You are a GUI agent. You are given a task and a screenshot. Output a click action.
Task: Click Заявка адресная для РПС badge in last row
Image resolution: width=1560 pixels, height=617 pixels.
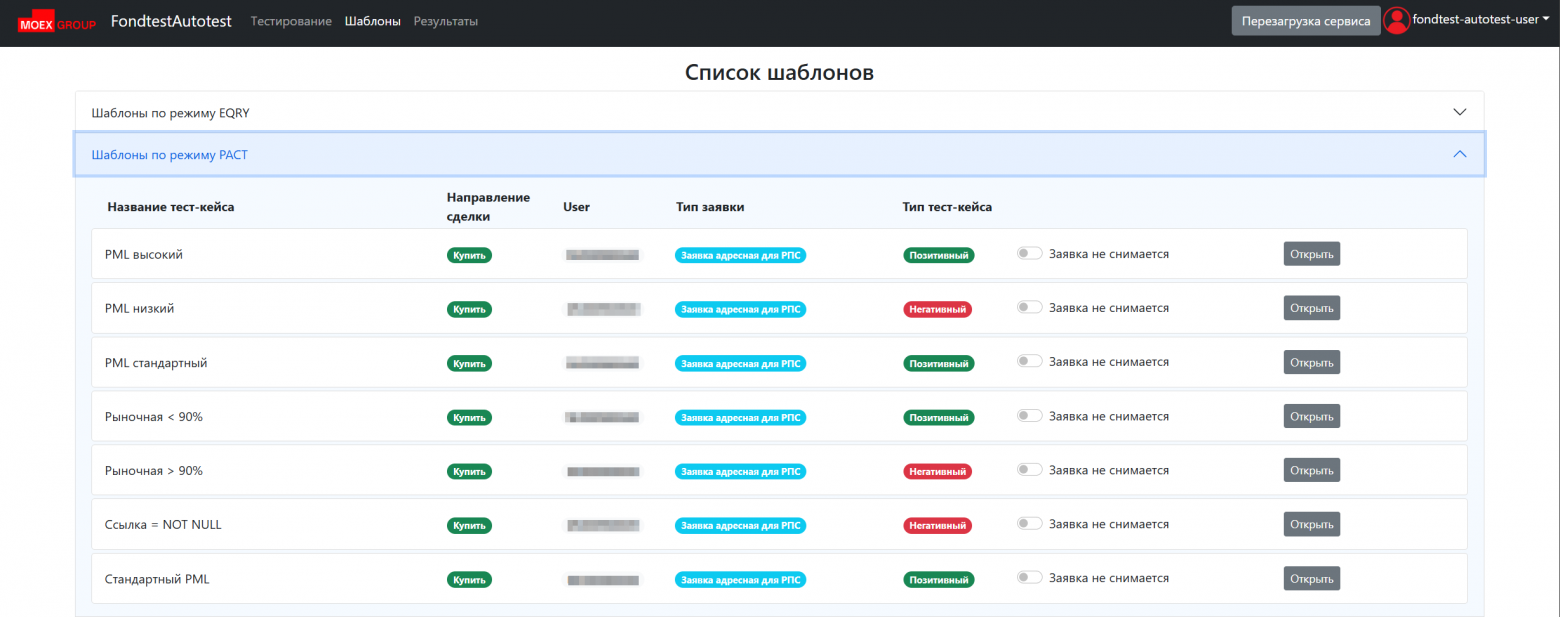point(740,579)
